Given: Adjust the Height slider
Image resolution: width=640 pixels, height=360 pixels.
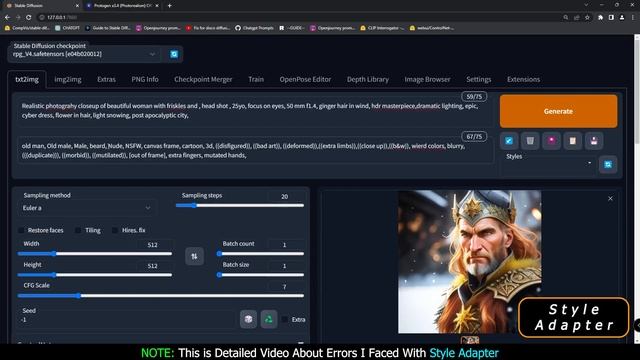Looking at the screenshot, I should pyautogui.click(x=95, y=275).
